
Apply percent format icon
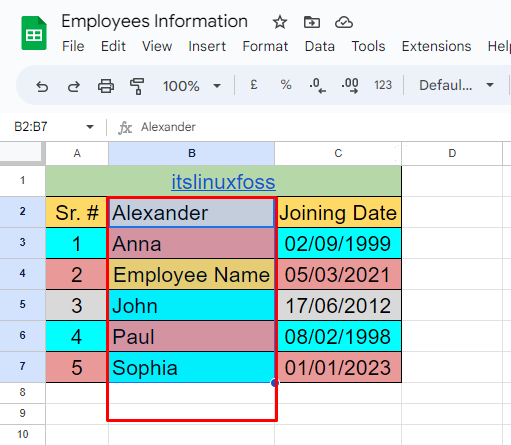tap(286, 85)
